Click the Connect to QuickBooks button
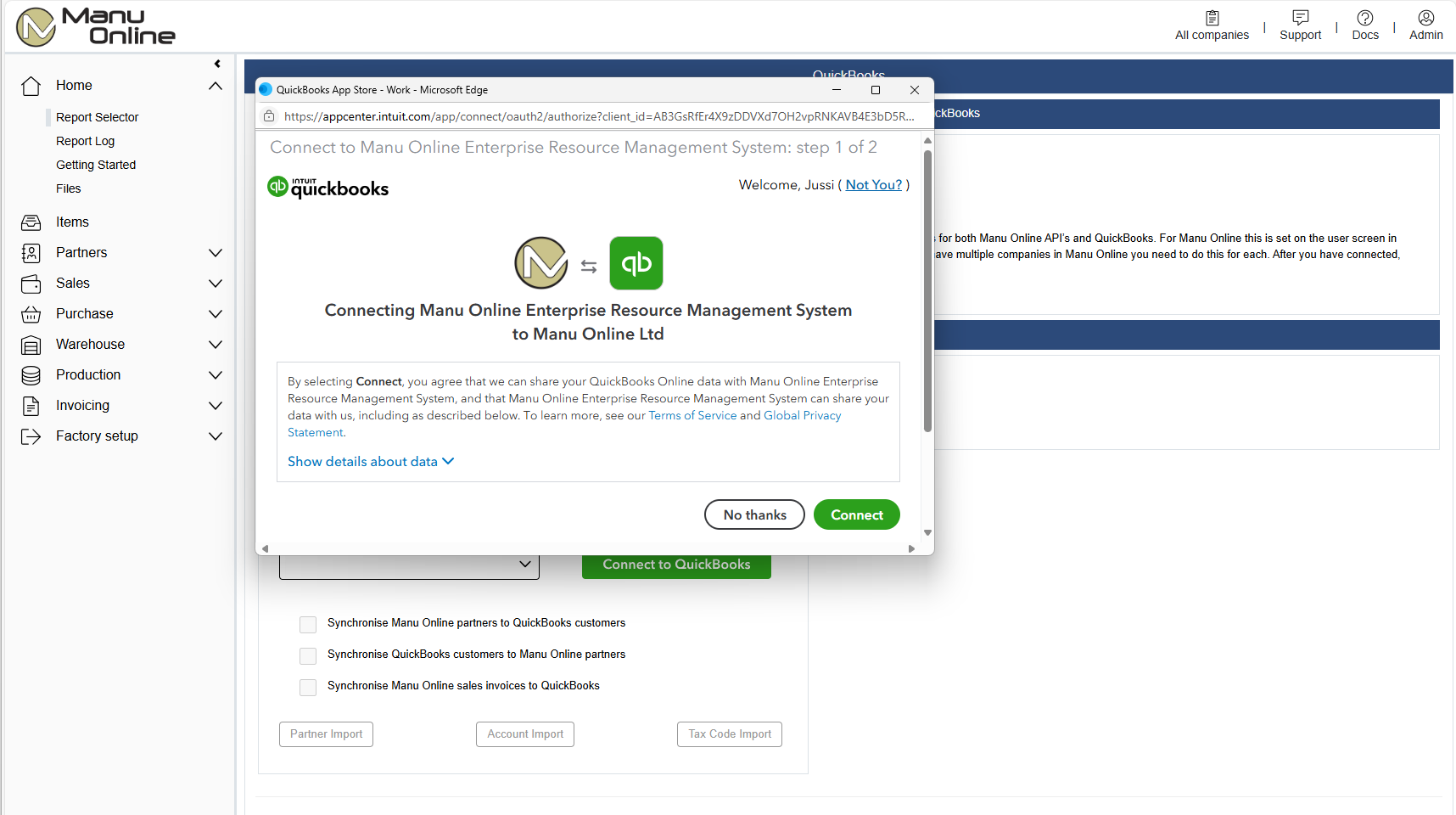The width and height of the screenshot is (1456, 815). 676,565
